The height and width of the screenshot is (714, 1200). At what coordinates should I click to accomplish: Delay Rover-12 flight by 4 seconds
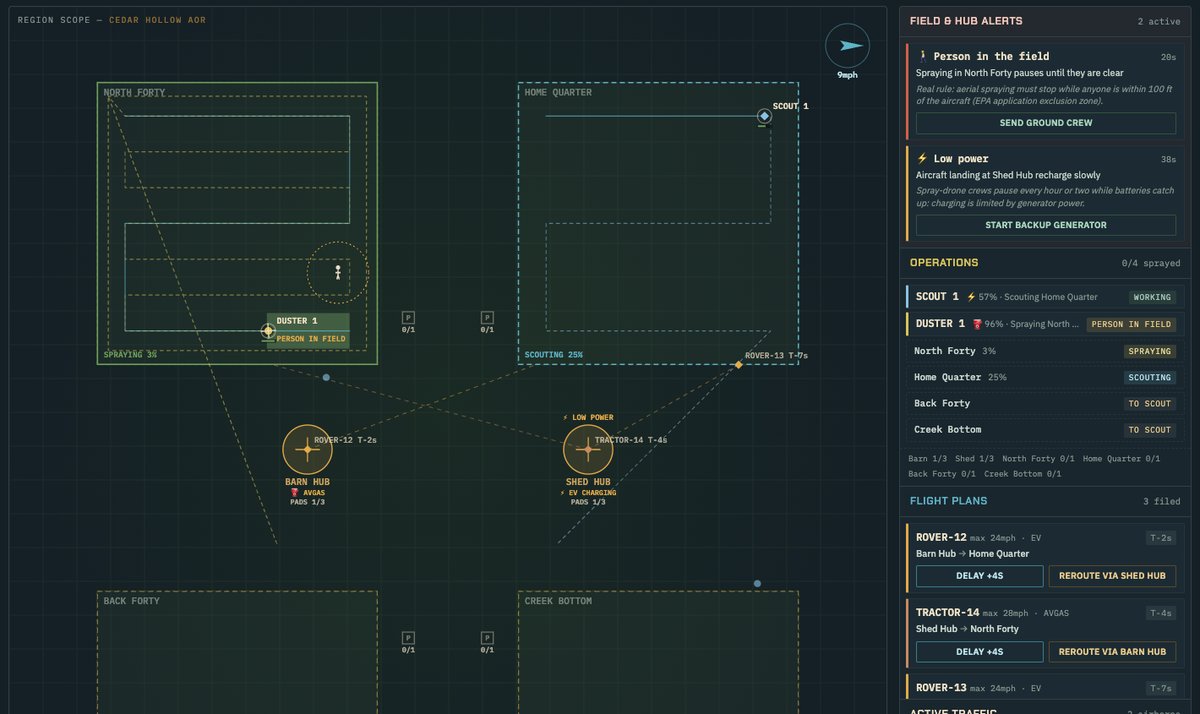tap(979, 576)
